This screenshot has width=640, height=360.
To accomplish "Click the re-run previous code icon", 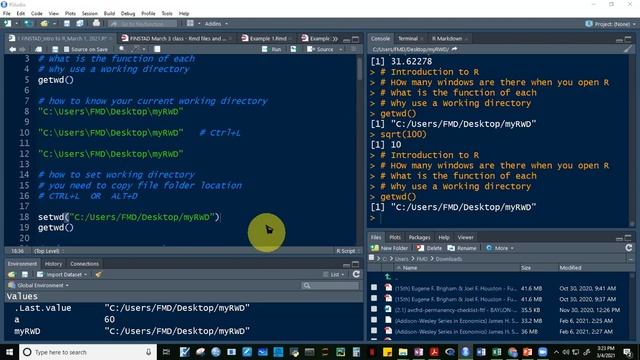I will coord(293,49).
